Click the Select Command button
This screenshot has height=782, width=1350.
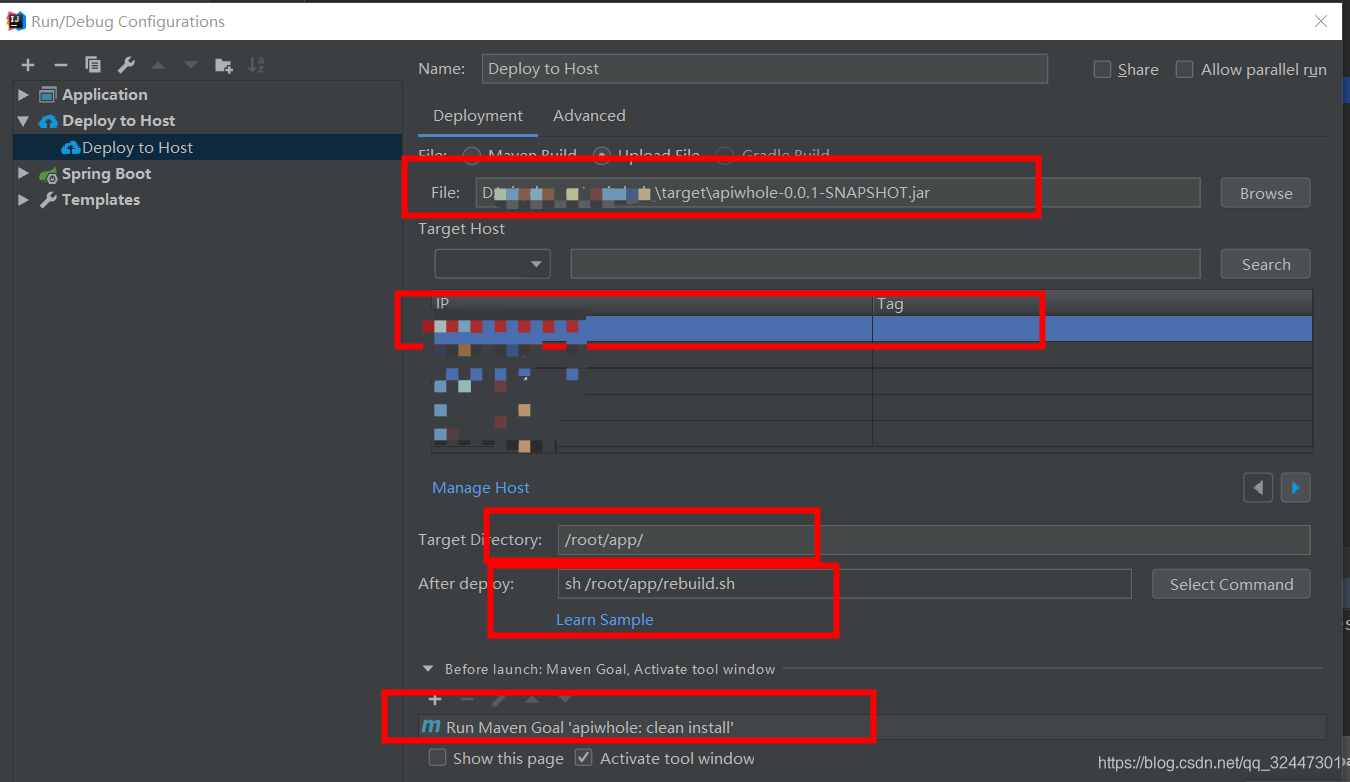pos(1232,584)
